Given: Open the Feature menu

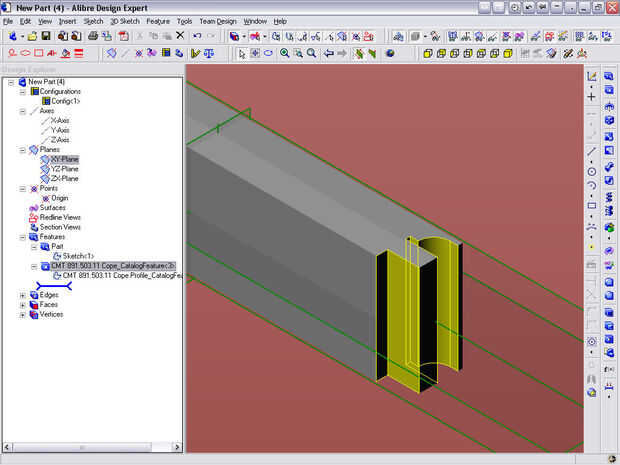Looking at the screenshot, I should 157,20.
